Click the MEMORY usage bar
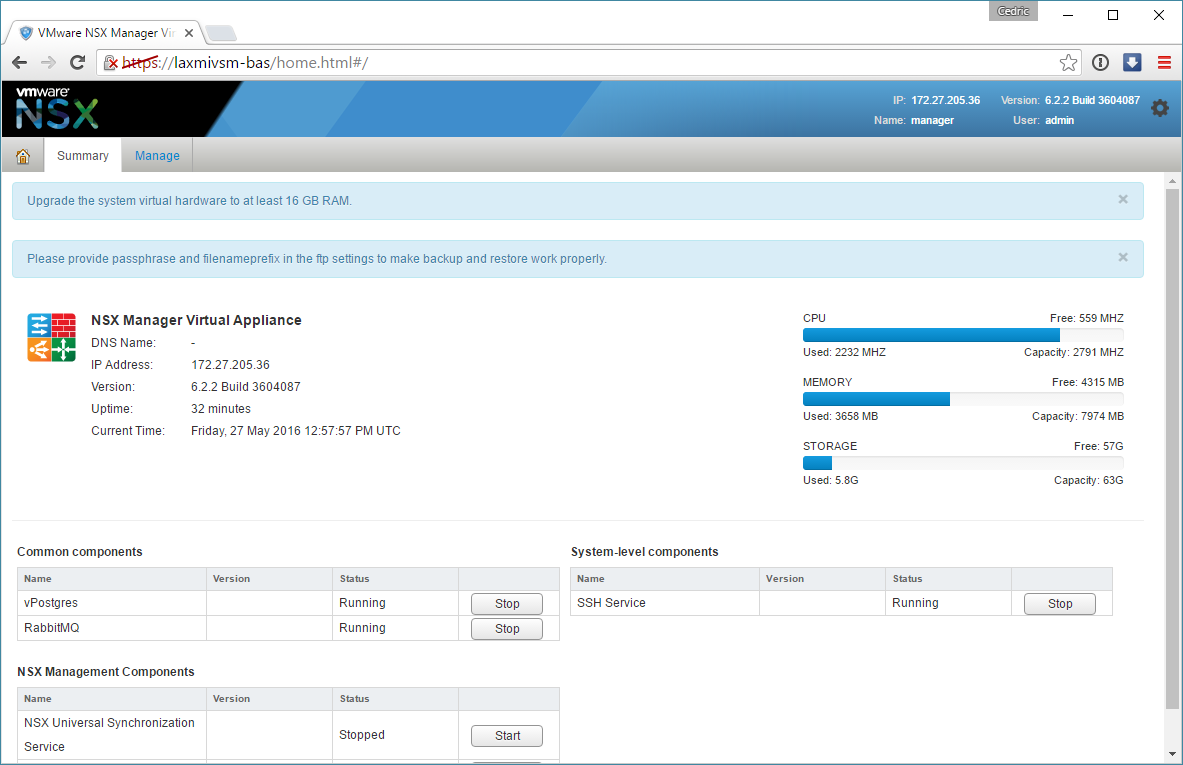The image size is (1183, 765). tap(963, 399)
